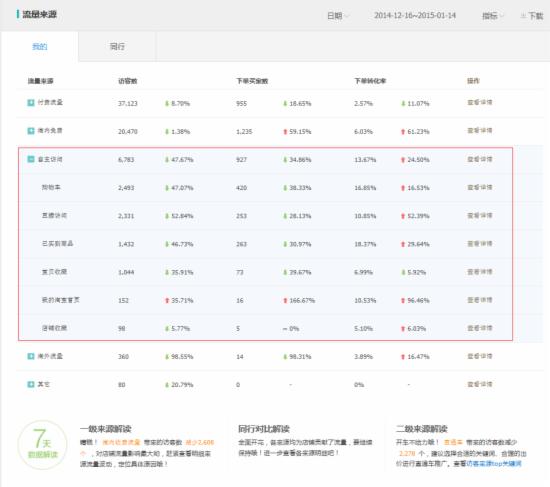Open 查看详情 for the 6,783 visitors row
This screenshot has width=550, height=487.
(479, 159)
